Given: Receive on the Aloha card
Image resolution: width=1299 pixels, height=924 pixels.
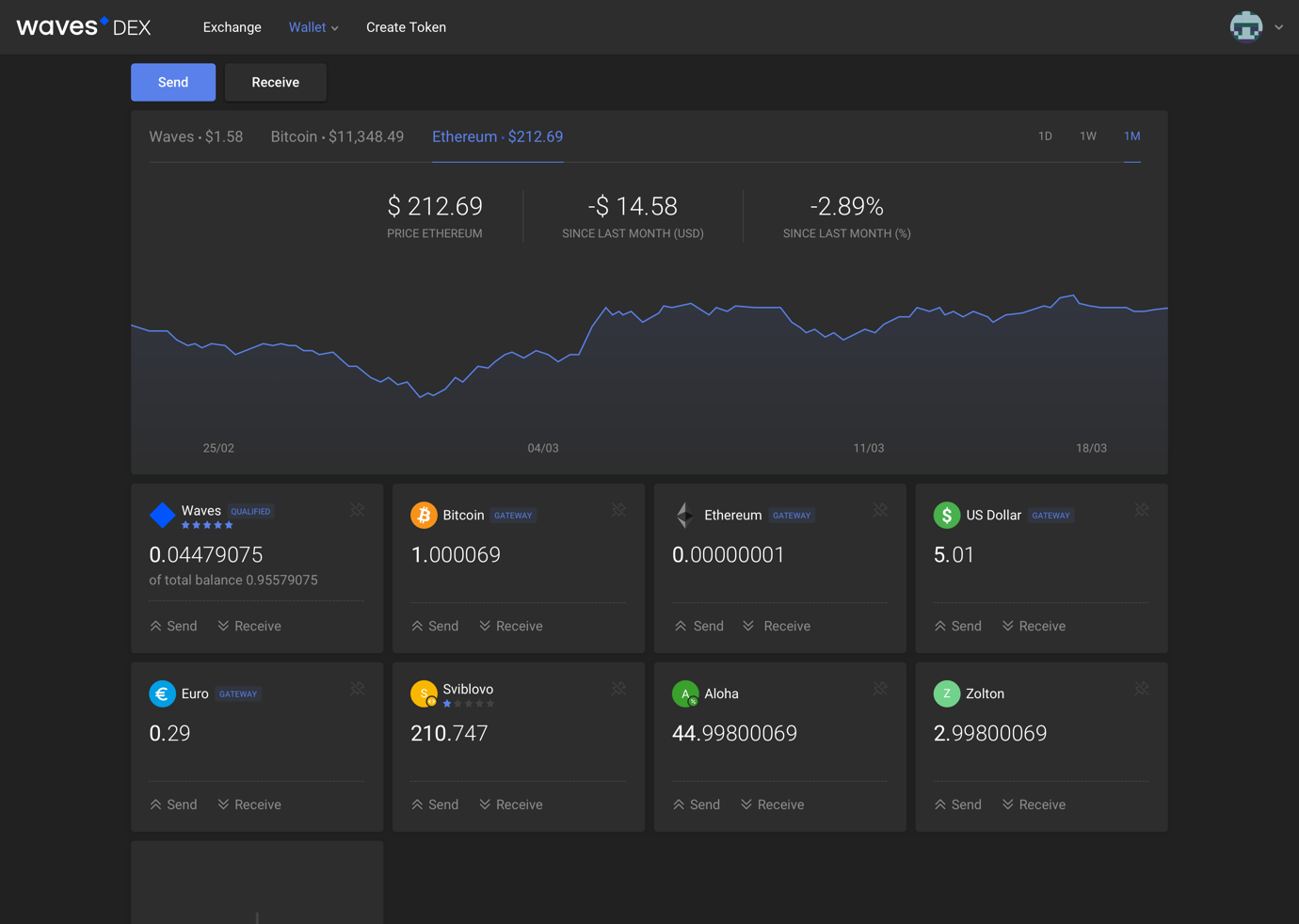Looking at the screenshot, I should coord(773,805).
